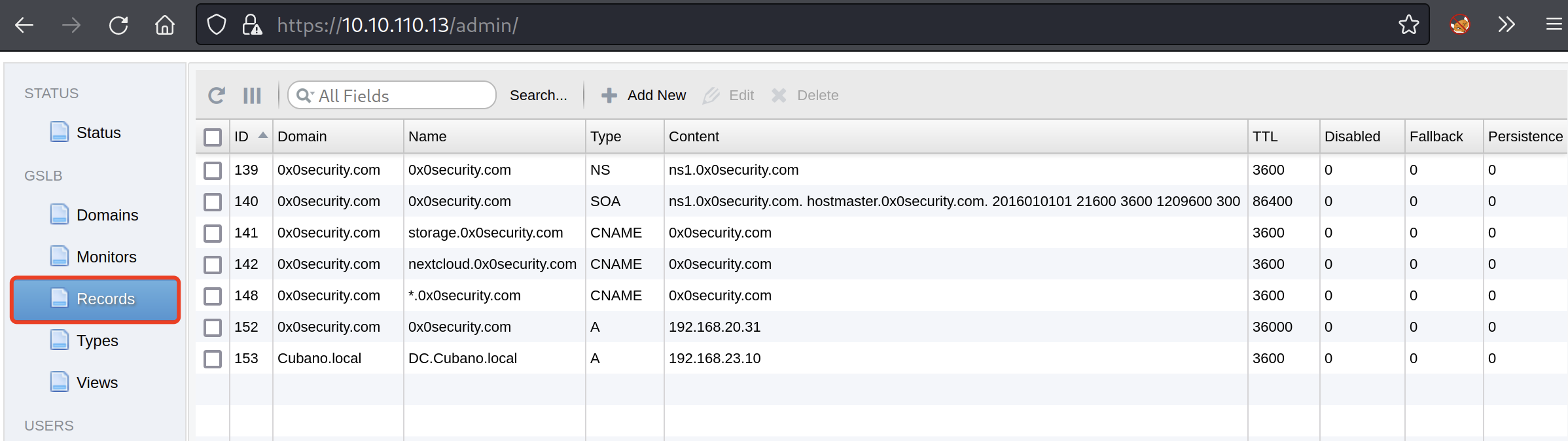1568x441 pixels.
Task: Toggle the select-all header checkbox
Action: [213, 137]
